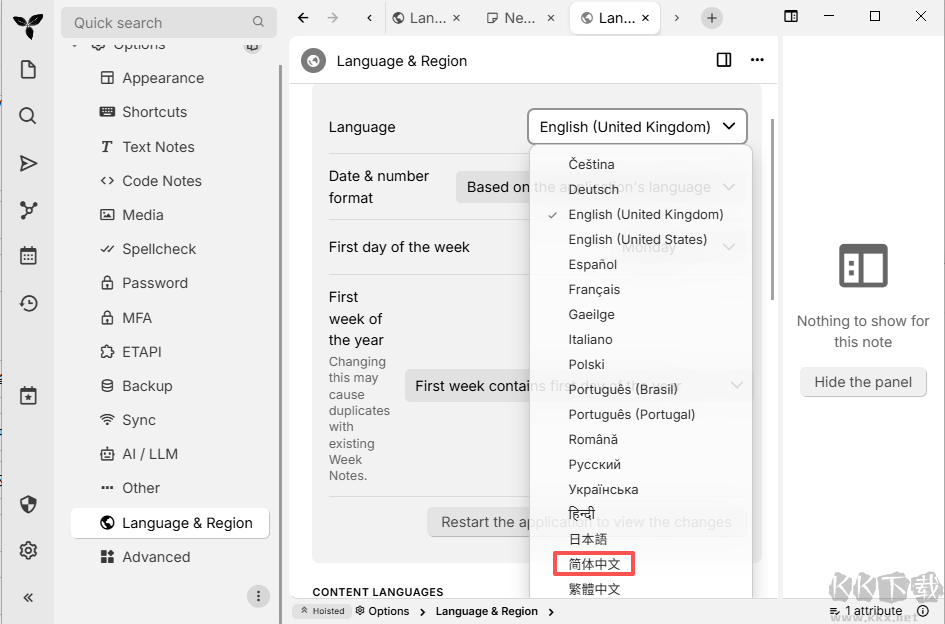Click the jump-to-note arrow icon
945x624 pixels.
tap(28, 163)
